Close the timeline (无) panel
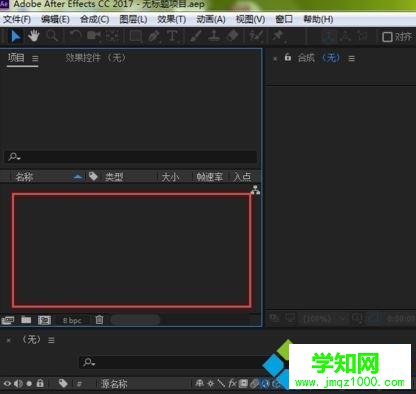Viewport: 416px width, 394px height. point(9,340)
